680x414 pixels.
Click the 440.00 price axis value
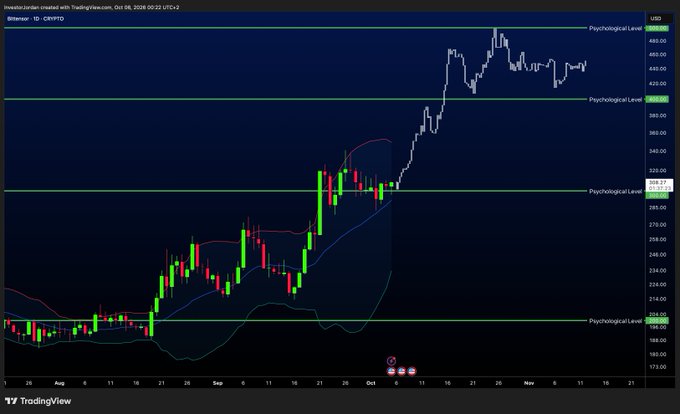(x=658, y=68)
